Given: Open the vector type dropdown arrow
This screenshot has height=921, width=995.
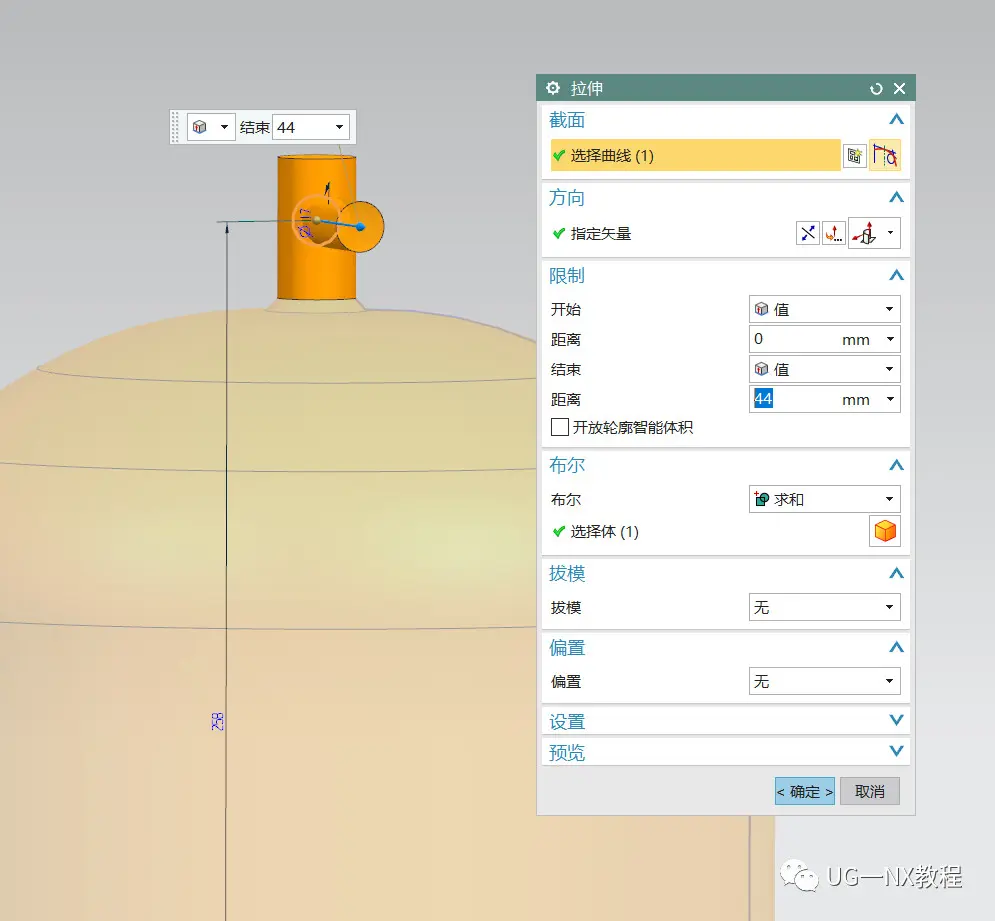Looking at the screenshot, I should (890, 234).
